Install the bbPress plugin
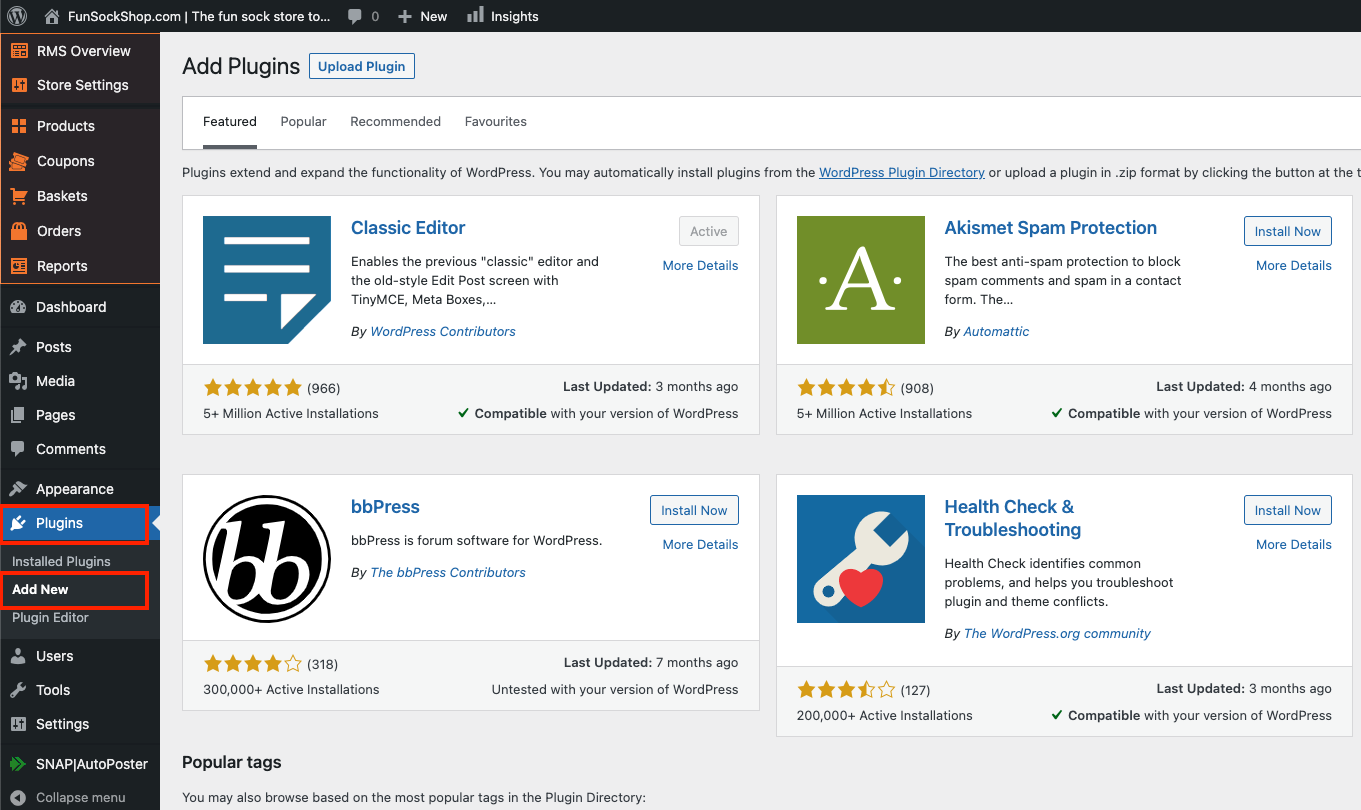This screenshot has width=1361, height=810. click(x=694, y=510)
